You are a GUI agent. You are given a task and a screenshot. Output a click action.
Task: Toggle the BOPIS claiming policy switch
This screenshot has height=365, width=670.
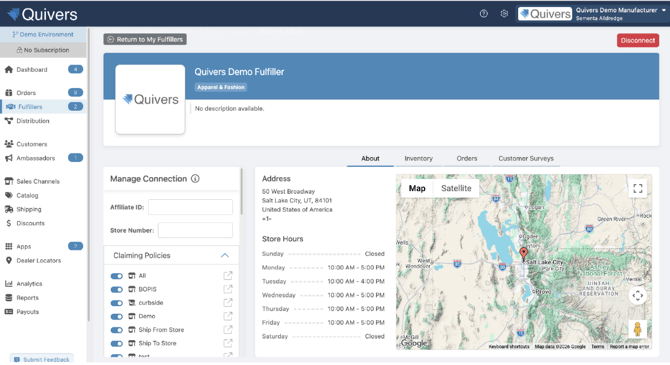117,290
